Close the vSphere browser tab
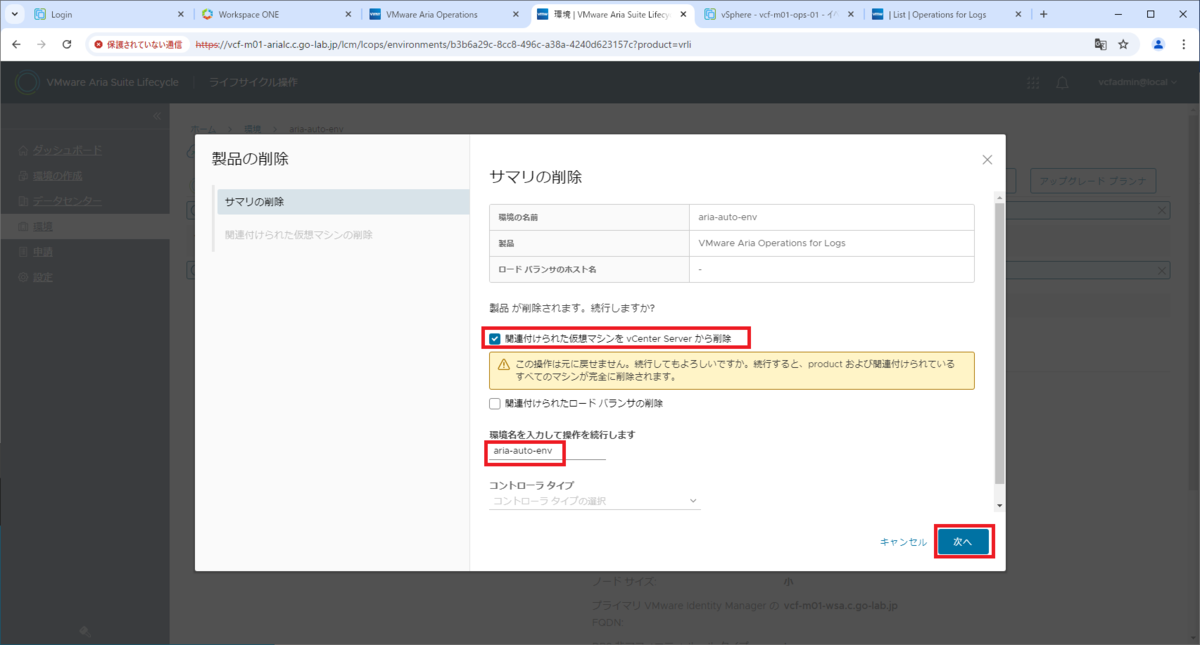 click(x=850, y=15)
